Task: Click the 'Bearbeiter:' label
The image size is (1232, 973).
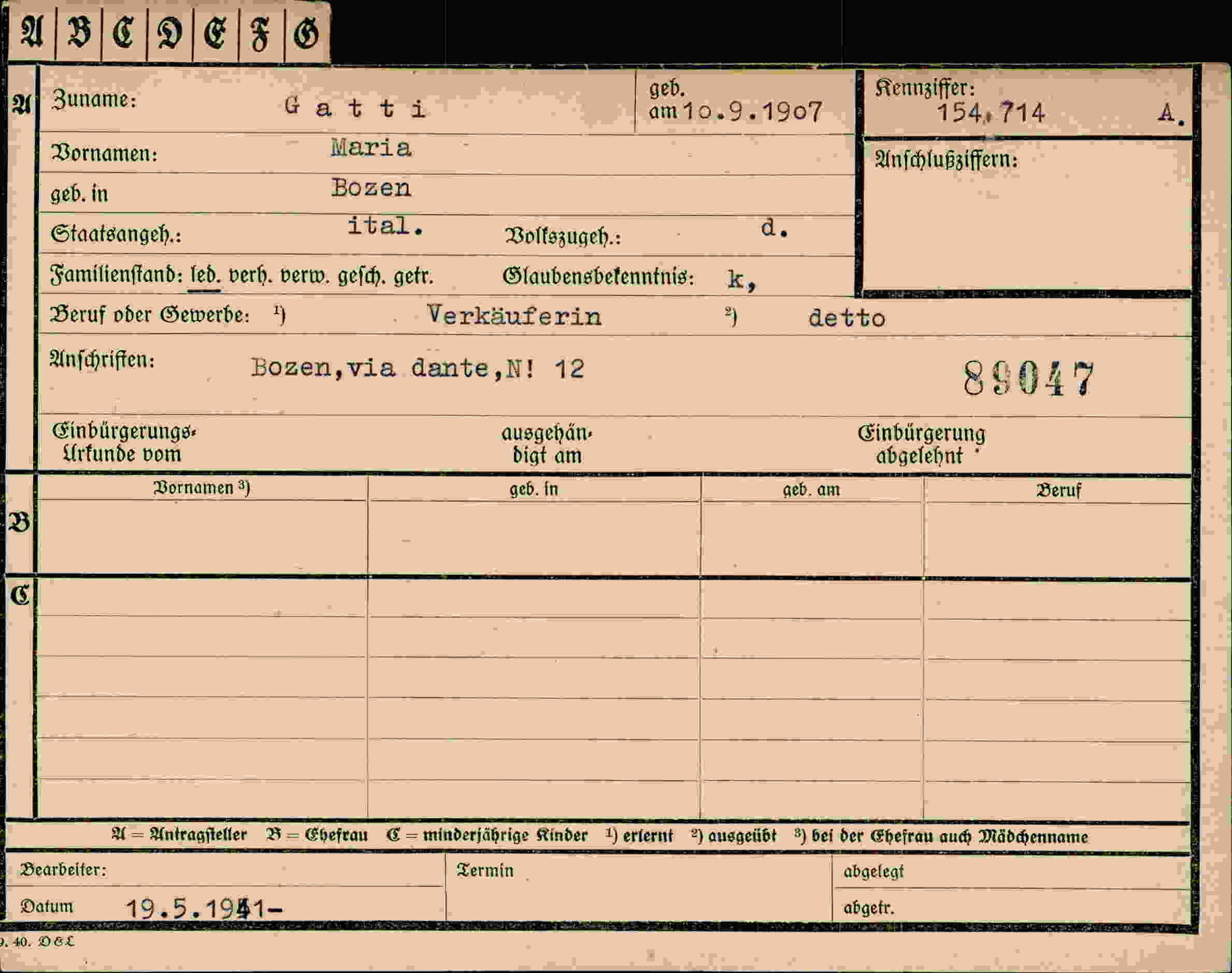Action: click(x=63, y=870)
